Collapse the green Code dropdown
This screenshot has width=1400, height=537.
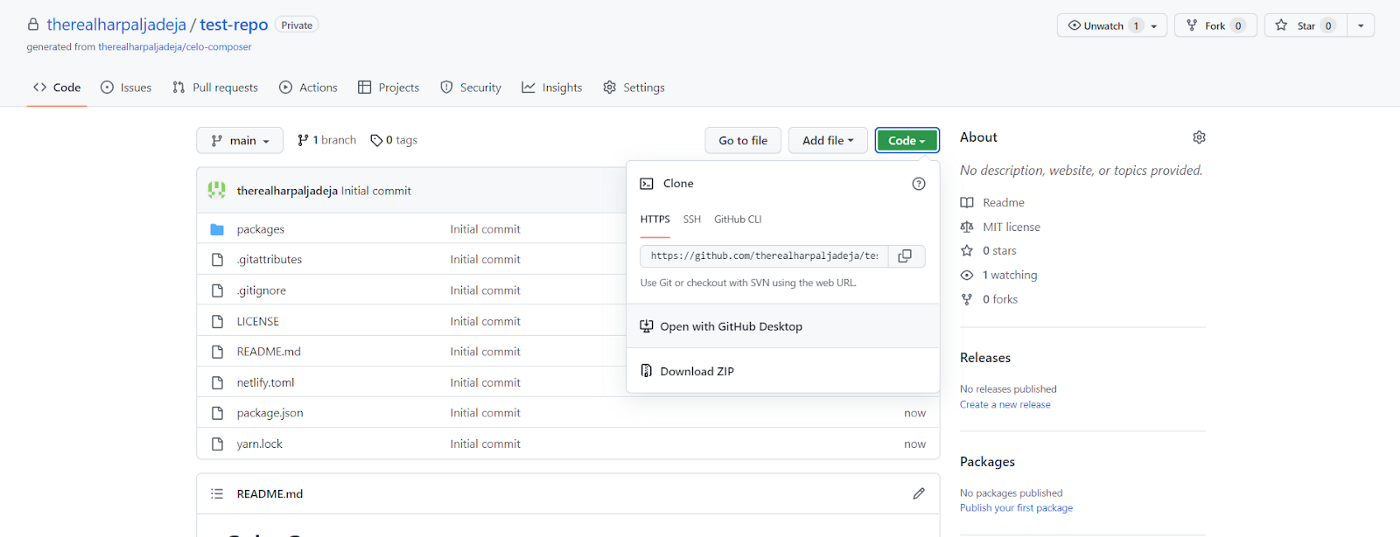[x=907, y=141]
